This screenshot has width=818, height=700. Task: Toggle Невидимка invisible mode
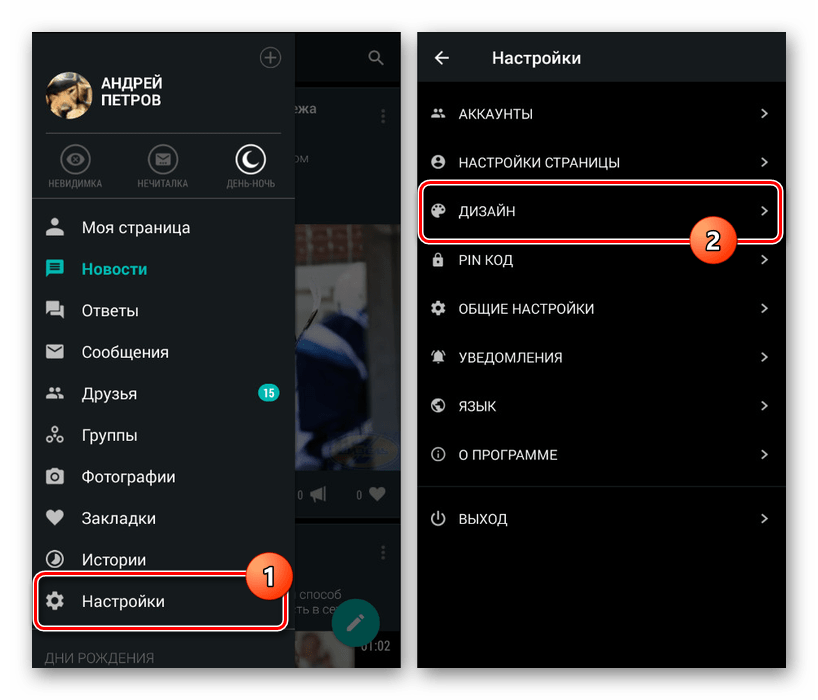tap(76, 160)
